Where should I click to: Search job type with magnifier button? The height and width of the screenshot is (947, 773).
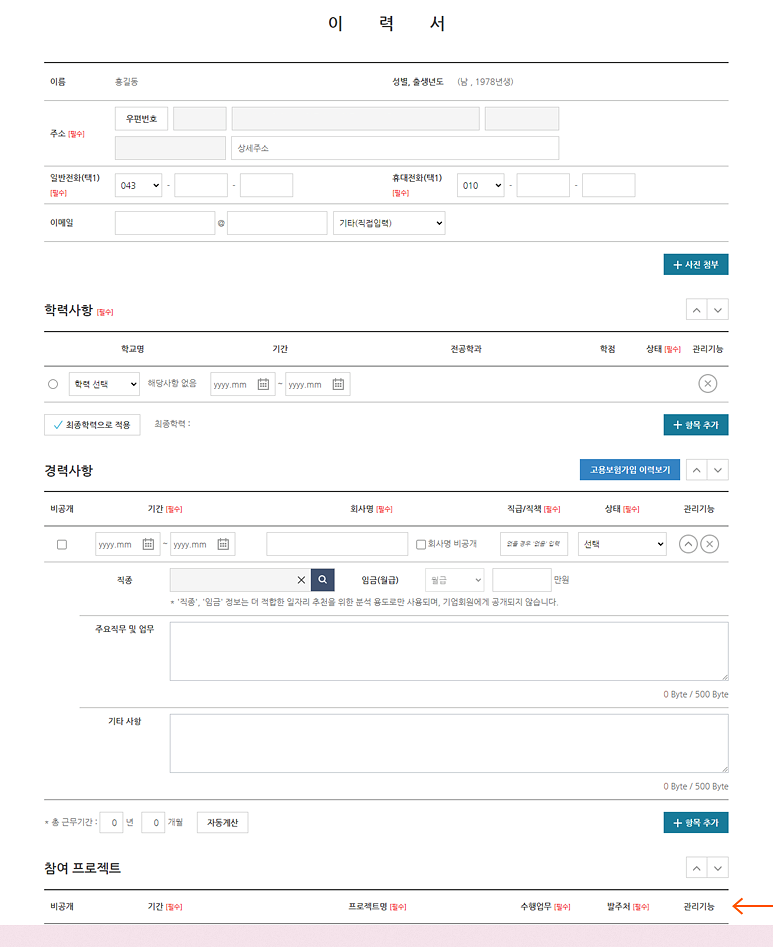tap(322, 580)
